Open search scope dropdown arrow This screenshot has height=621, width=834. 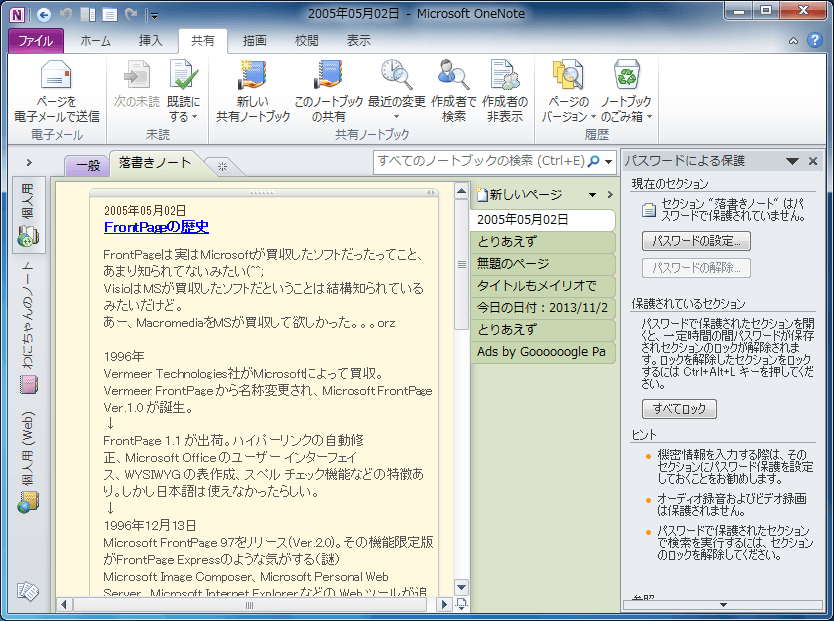pyautogui.click(x=608, y=162)
